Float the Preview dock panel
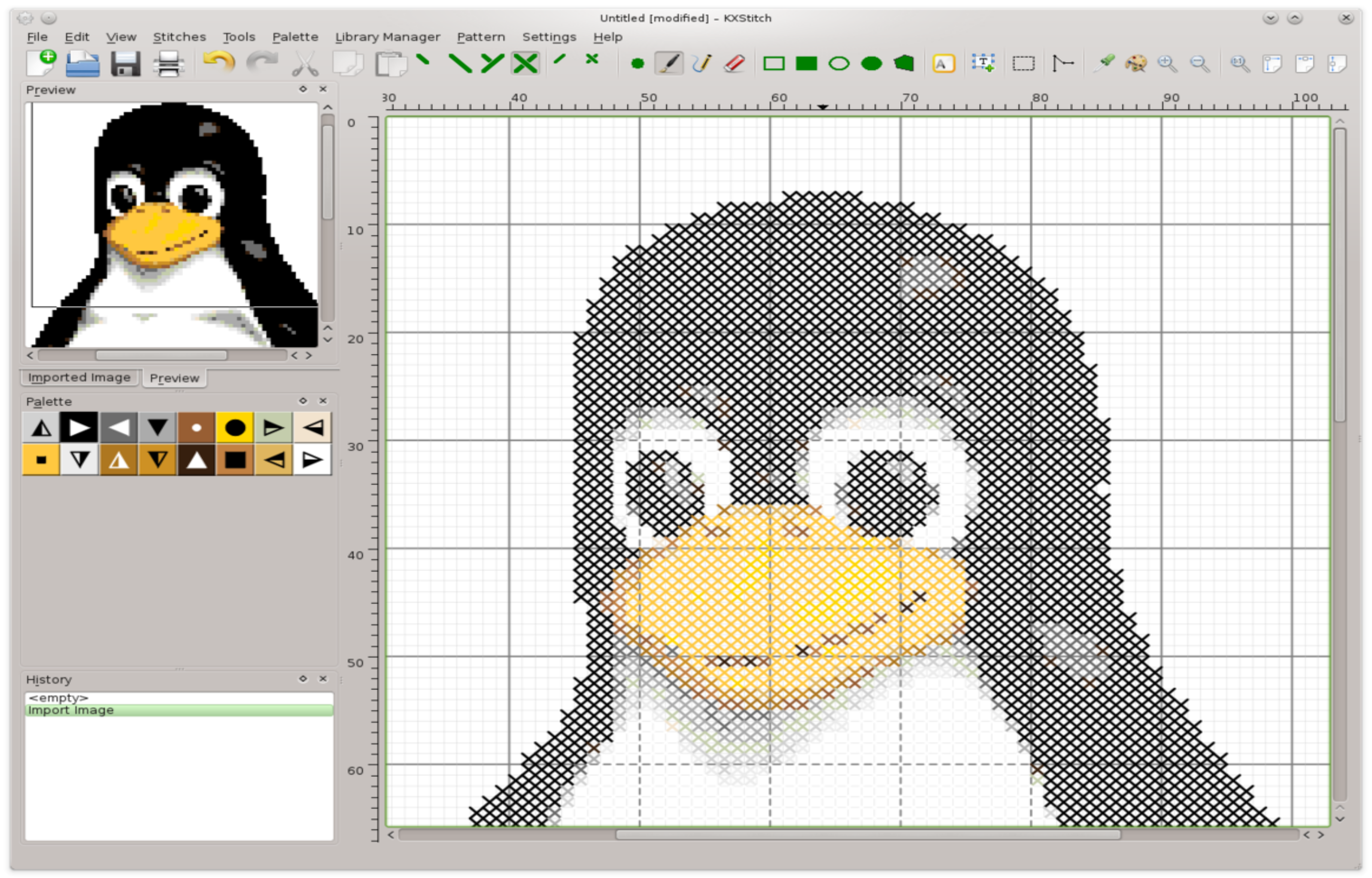This screenshot has height=878, width=1372. tap(303, 89)
